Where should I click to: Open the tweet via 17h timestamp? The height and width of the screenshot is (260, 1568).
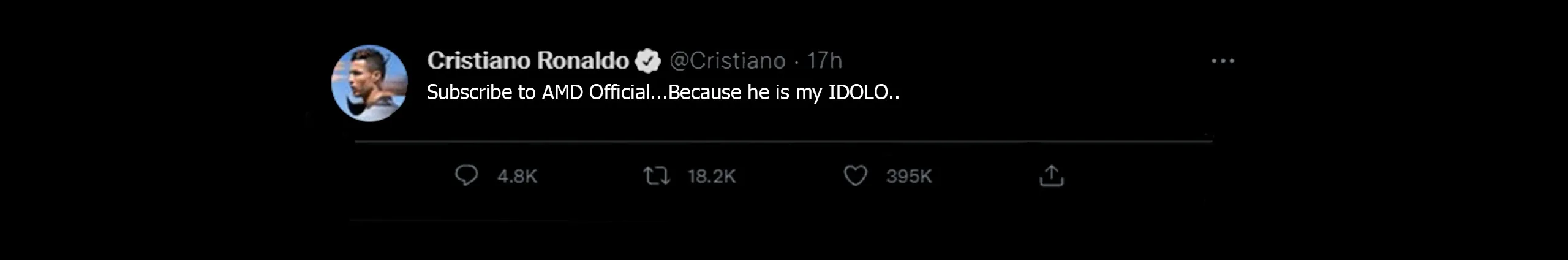(x=824, y=61)
